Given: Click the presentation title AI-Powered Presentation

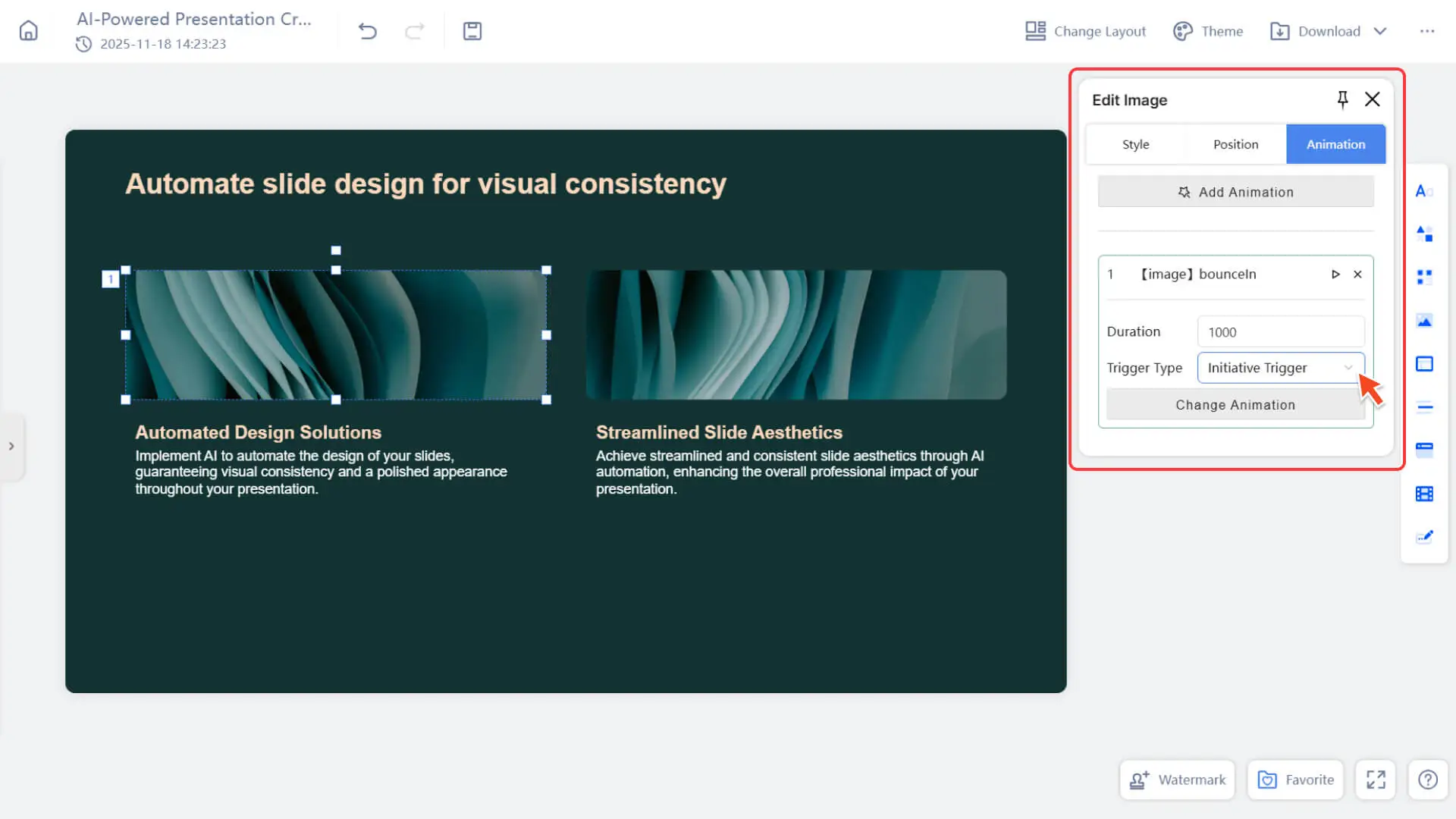Looking at the screenshot, I should click(194, 19).
